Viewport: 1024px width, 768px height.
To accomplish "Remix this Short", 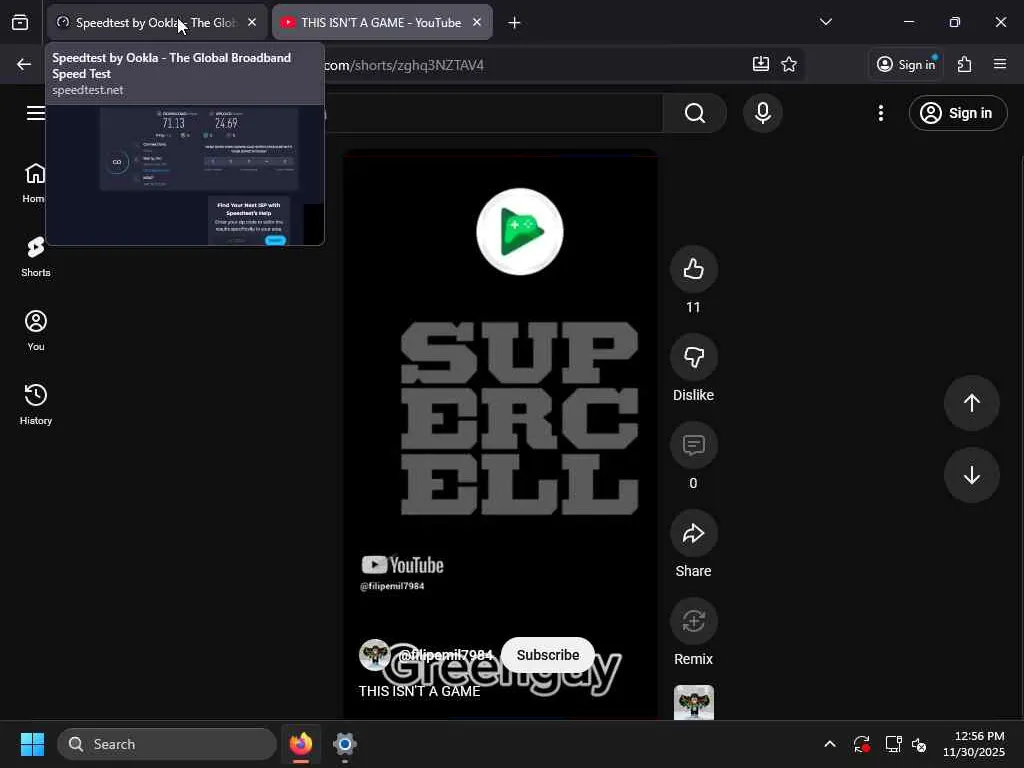I will tap(694, 621).
